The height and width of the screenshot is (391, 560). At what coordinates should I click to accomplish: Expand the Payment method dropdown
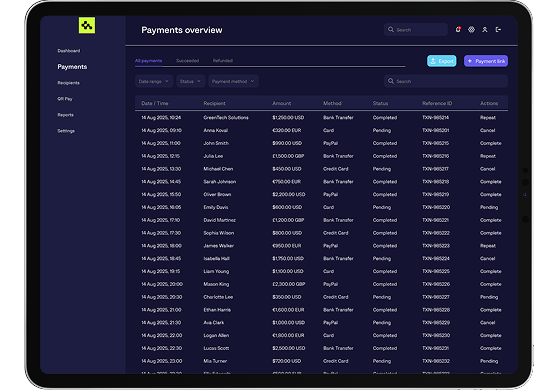click(x=233, y=81)
